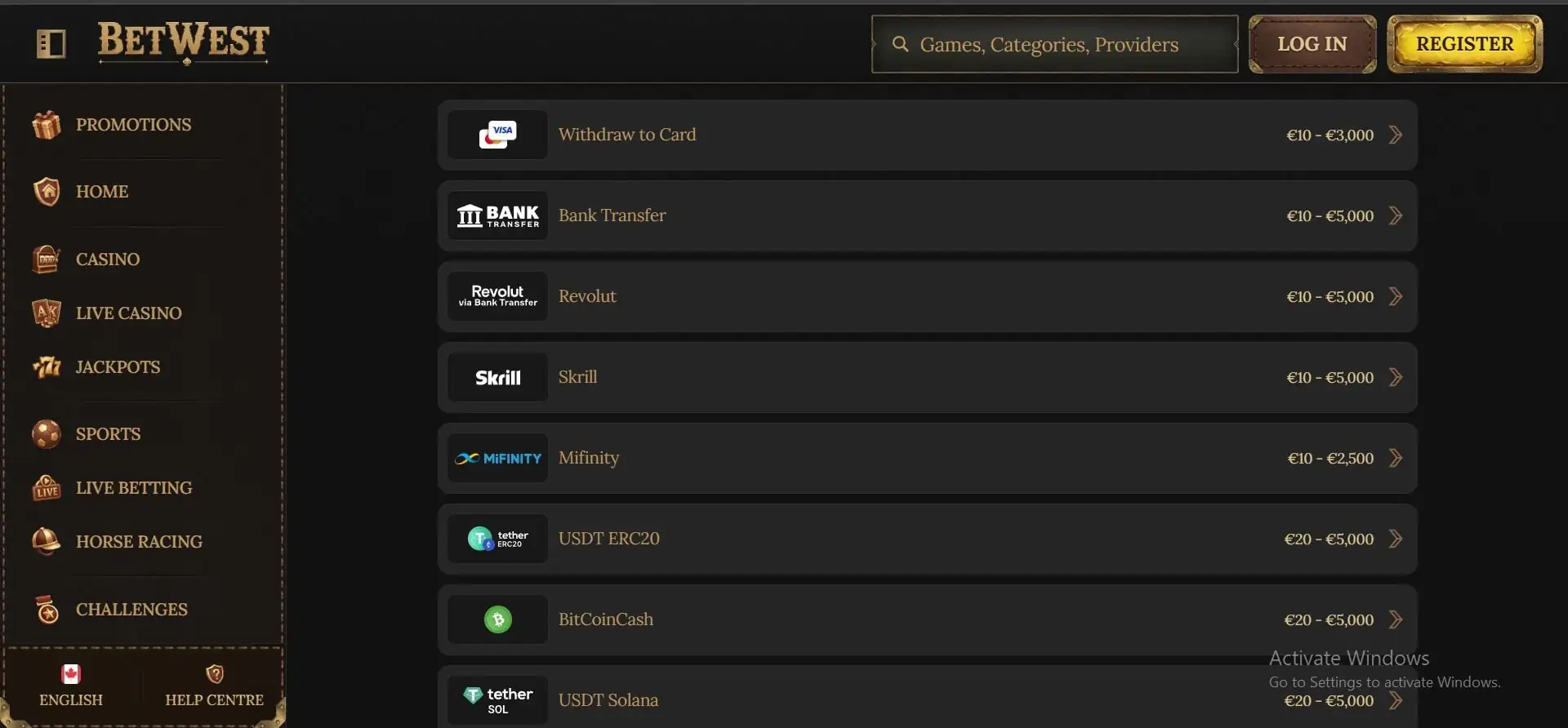This screenshot has width=1568, height=728.
Task: Focus the Games, Categories, Providers search field
Action: tap(1055, 44)
